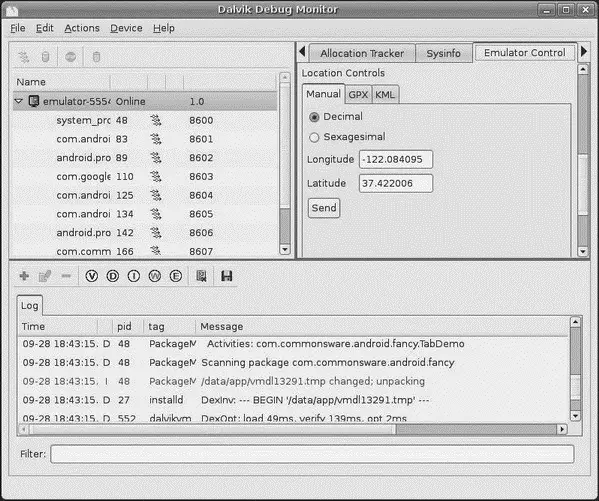Click the cause GC trash icon
Viewport: 599px width, 501px height.
click(x=96, y=57)
